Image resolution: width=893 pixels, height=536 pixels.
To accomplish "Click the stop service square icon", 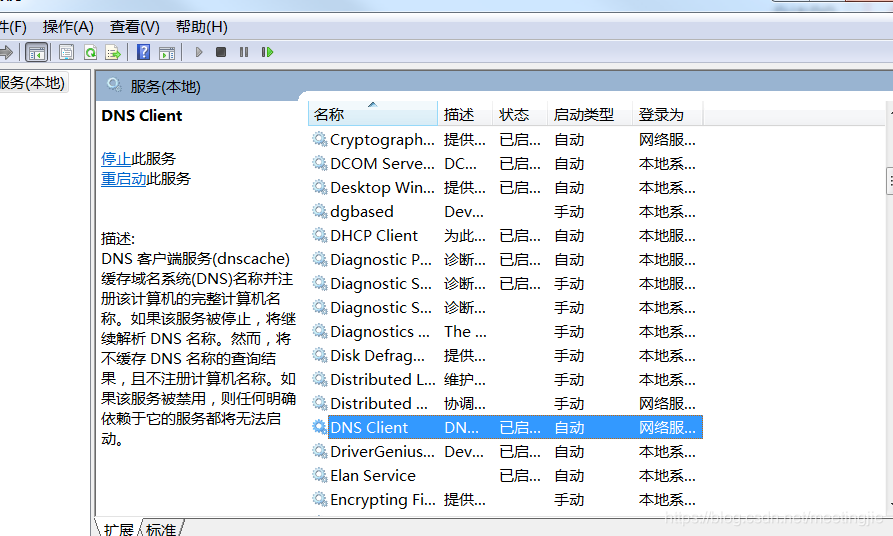I will pyautogui.click(x=221, y=52).
